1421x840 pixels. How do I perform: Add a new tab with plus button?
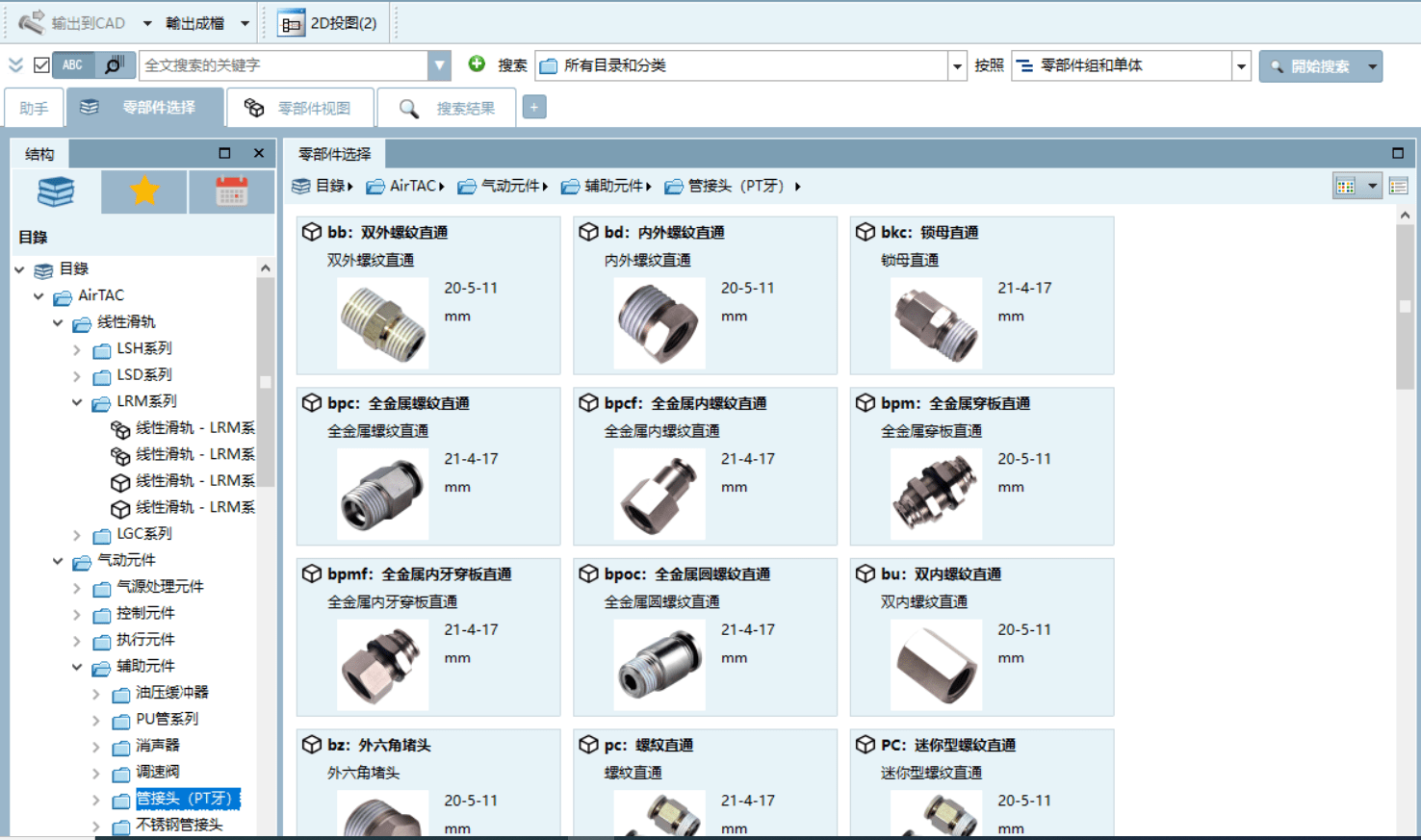click(534, 107)
